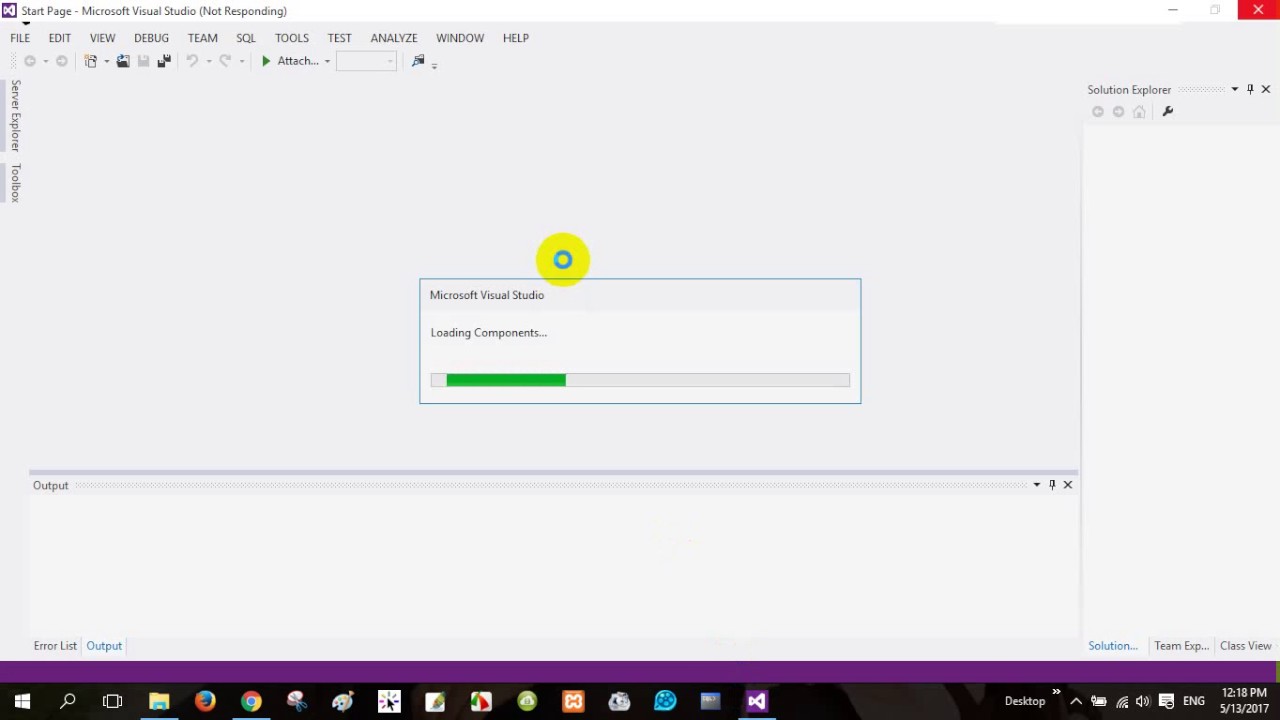Open the TEST menu

340,38
